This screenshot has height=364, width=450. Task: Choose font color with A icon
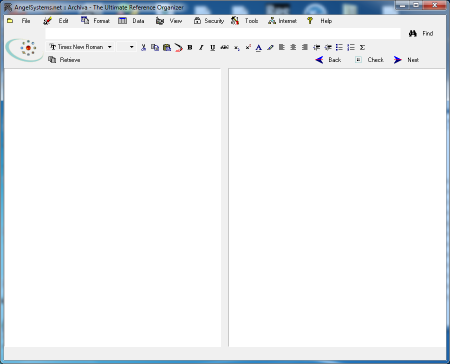click(x=259, y=48)
